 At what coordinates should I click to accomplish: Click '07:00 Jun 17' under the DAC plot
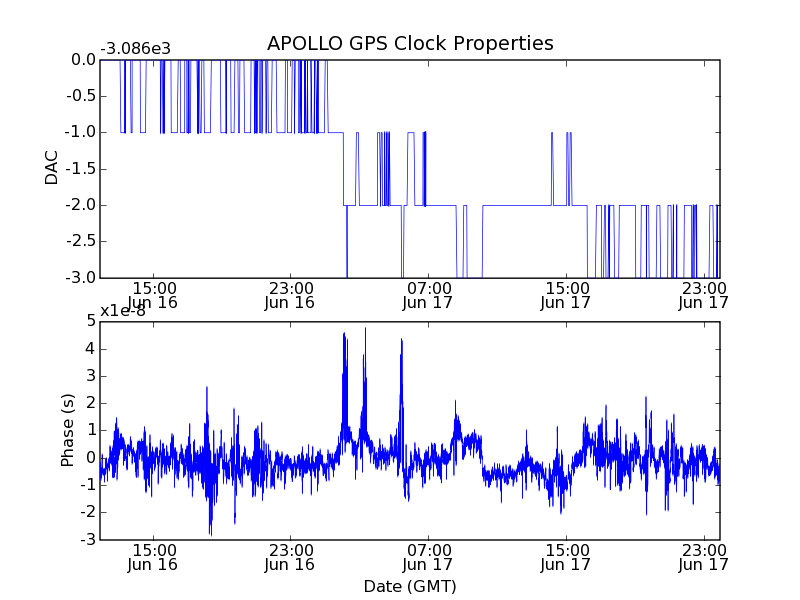(x=428, y=295)
